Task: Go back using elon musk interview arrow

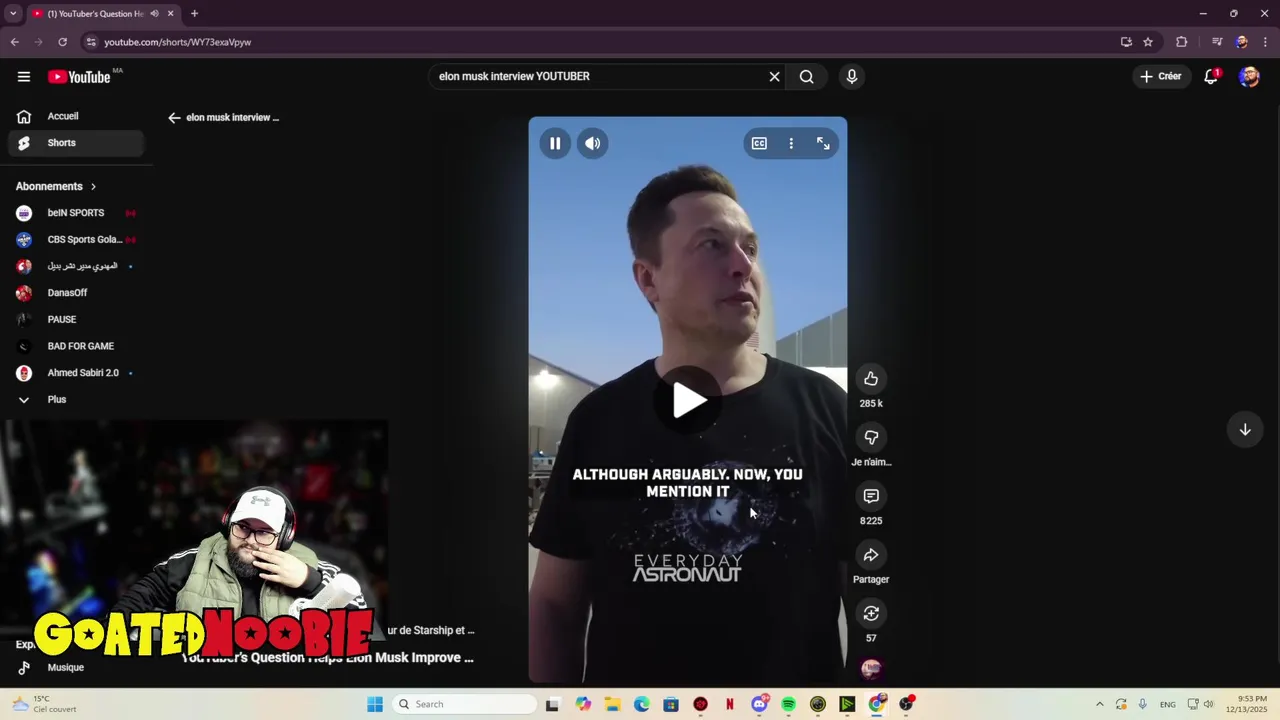Action: click(x=174, y=117)
